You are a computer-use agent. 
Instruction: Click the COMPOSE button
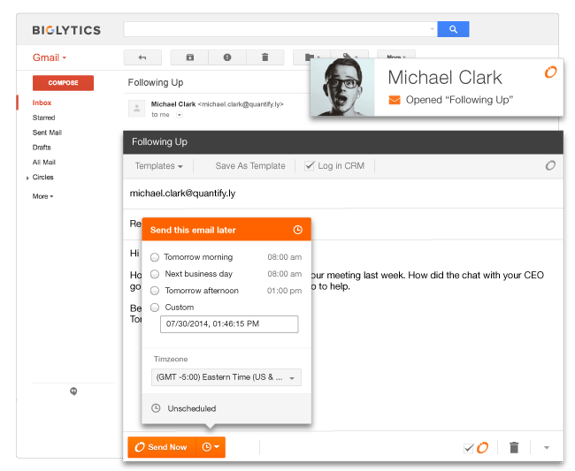[63, 83]
